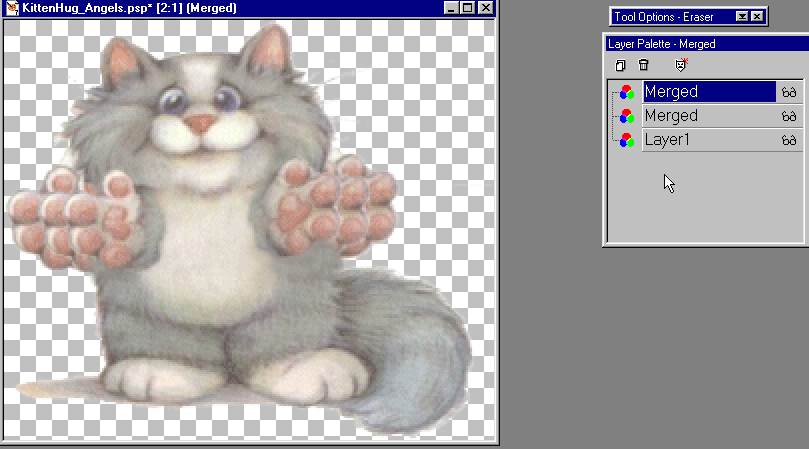Minimize the KittenHug_Angels.psp image window
809x449 pixels.
[x=451, y=8]
